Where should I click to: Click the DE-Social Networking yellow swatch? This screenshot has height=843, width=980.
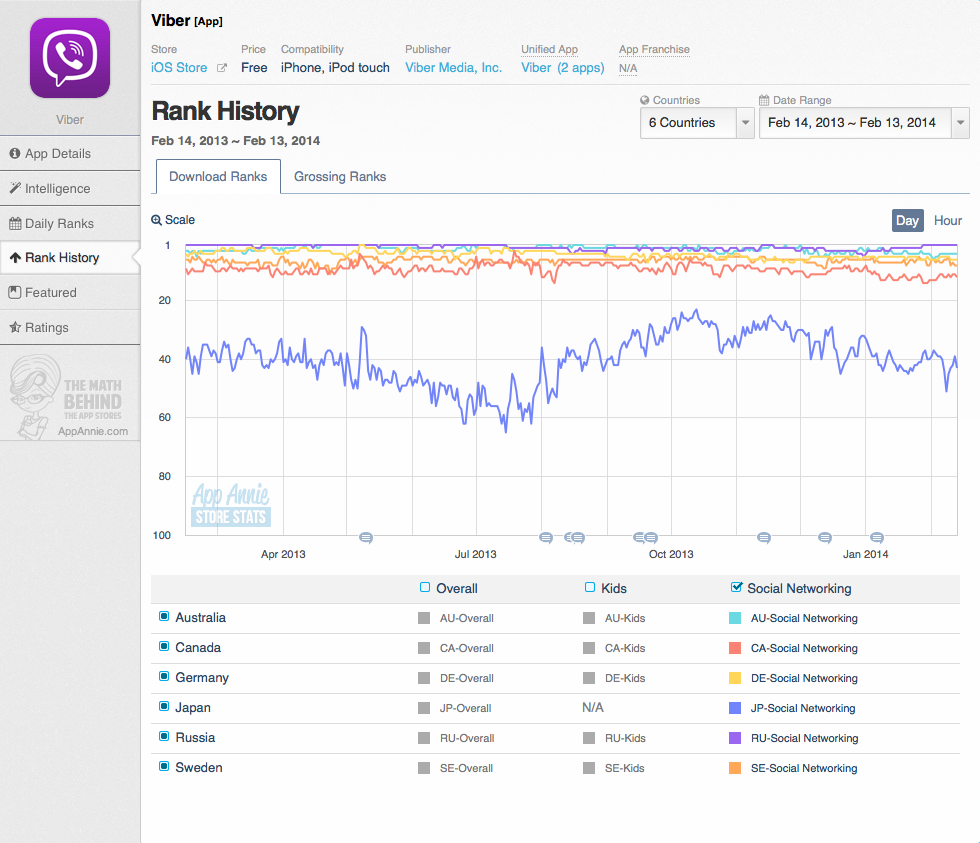pyautogui.click(x=735, y=678)
